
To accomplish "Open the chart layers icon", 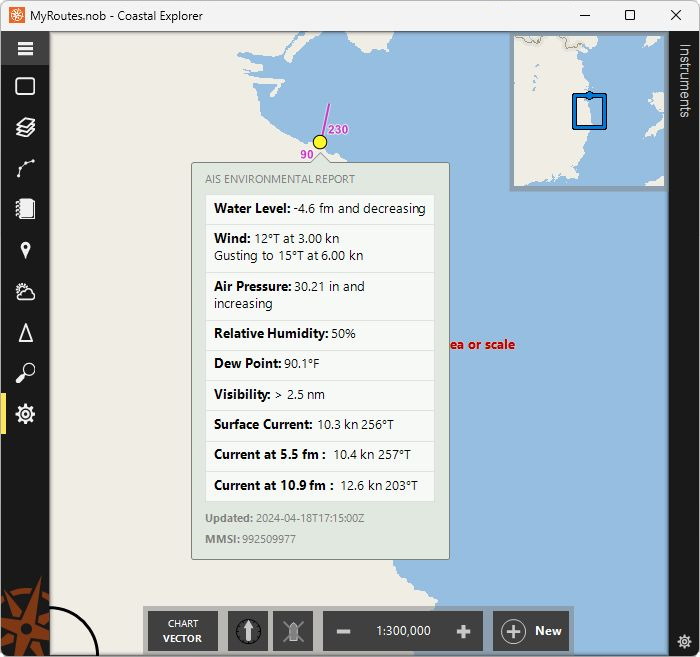I will coord(25,127).
